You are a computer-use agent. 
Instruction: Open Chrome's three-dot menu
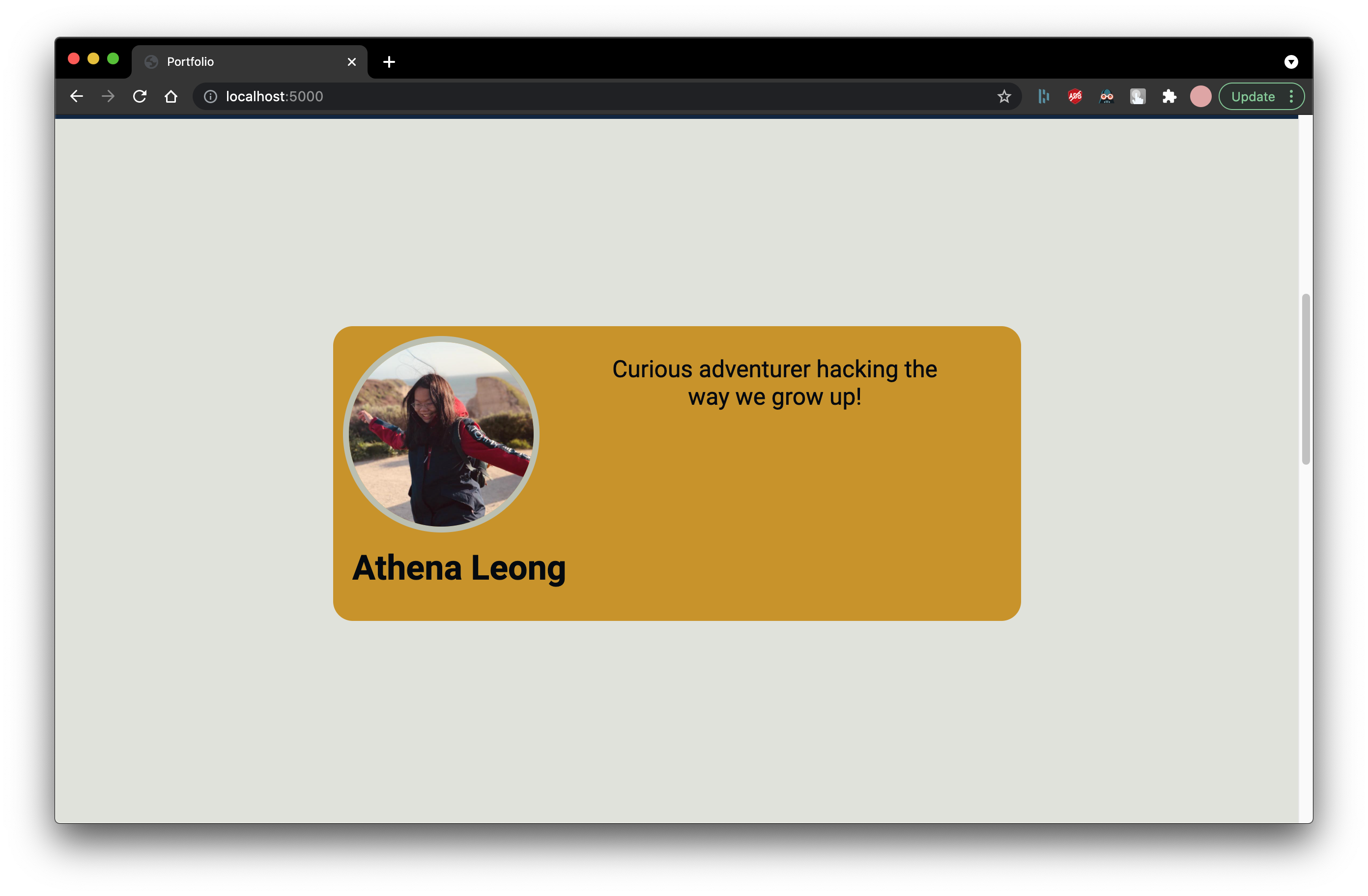[x=1291, y=97]
